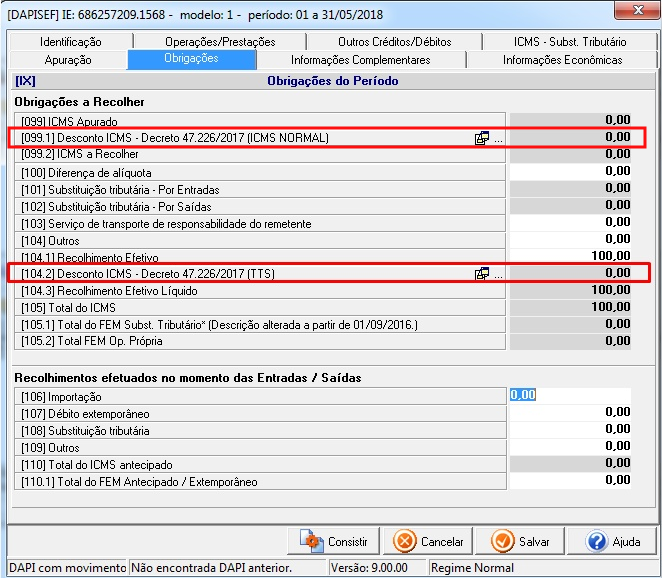Click the Débito extemporâneo value field [107]

pyautogui.click(x=571, y=412)
